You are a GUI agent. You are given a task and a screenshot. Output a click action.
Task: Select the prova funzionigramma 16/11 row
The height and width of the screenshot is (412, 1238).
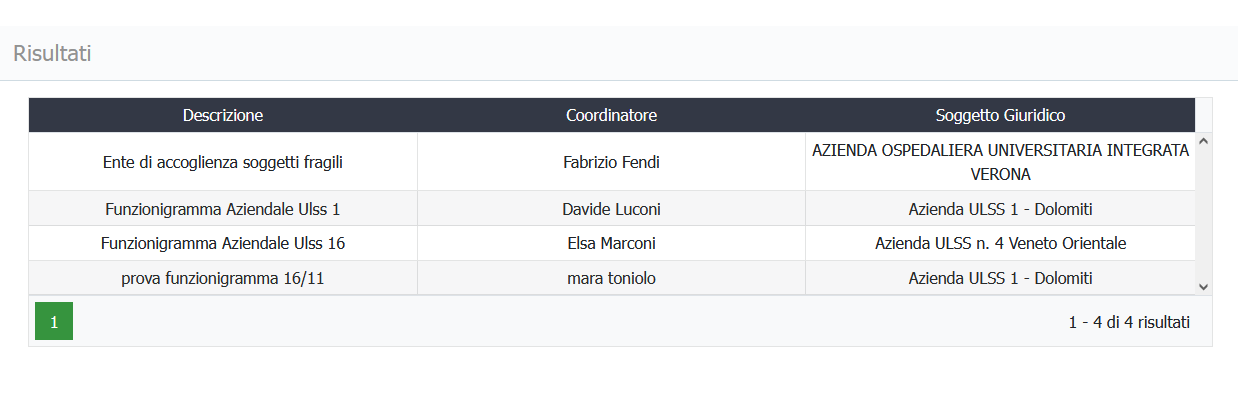pos(612,278)
